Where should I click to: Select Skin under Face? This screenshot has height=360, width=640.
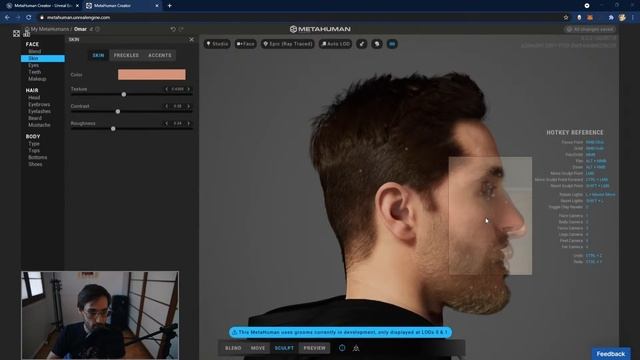[x=42, y=58]
